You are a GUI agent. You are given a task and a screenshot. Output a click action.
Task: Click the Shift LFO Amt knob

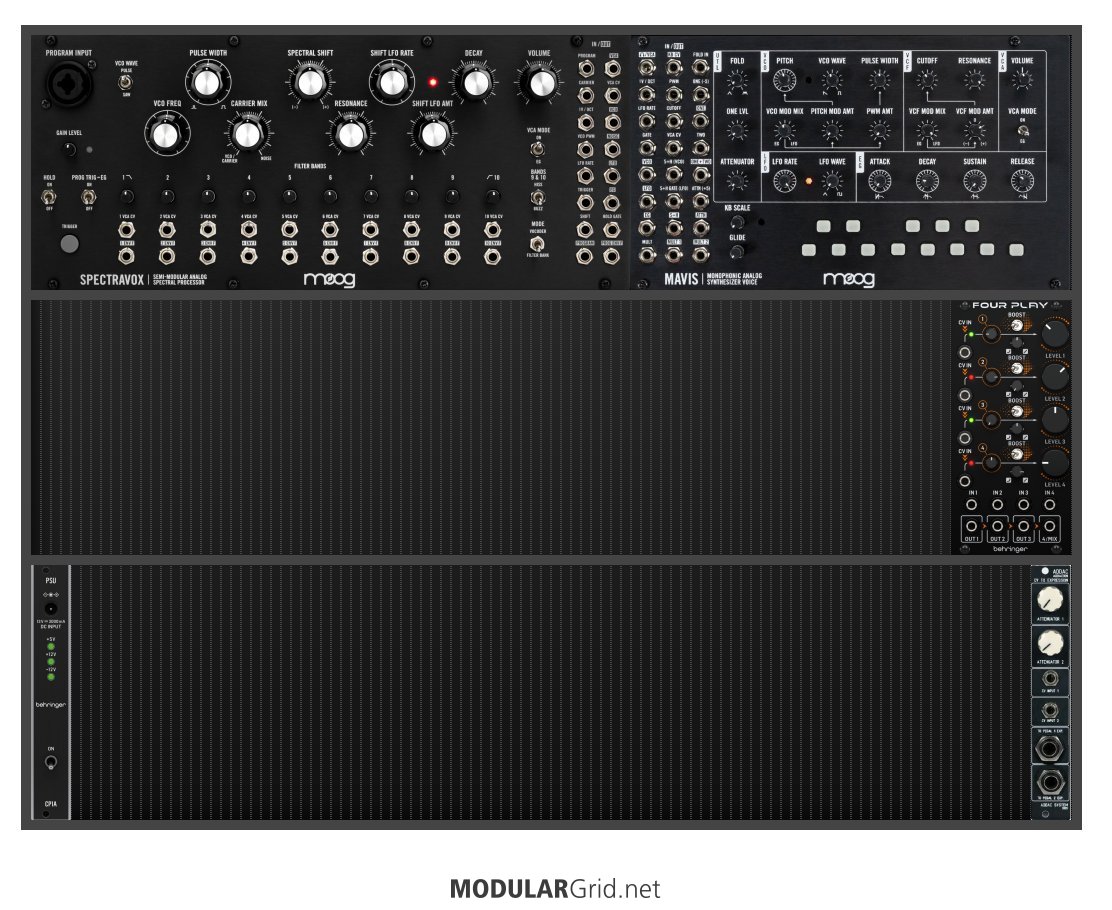432,134
